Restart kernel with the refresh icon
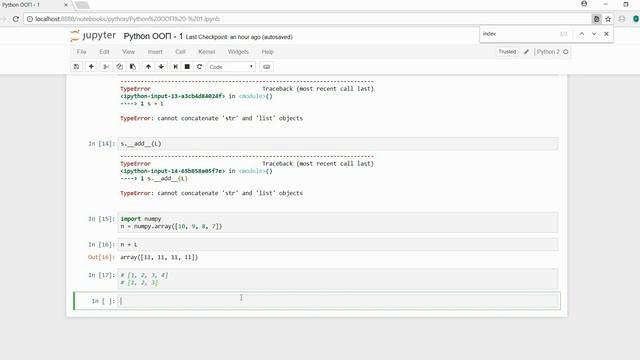640x360 pixels. (x=199, y=67)
